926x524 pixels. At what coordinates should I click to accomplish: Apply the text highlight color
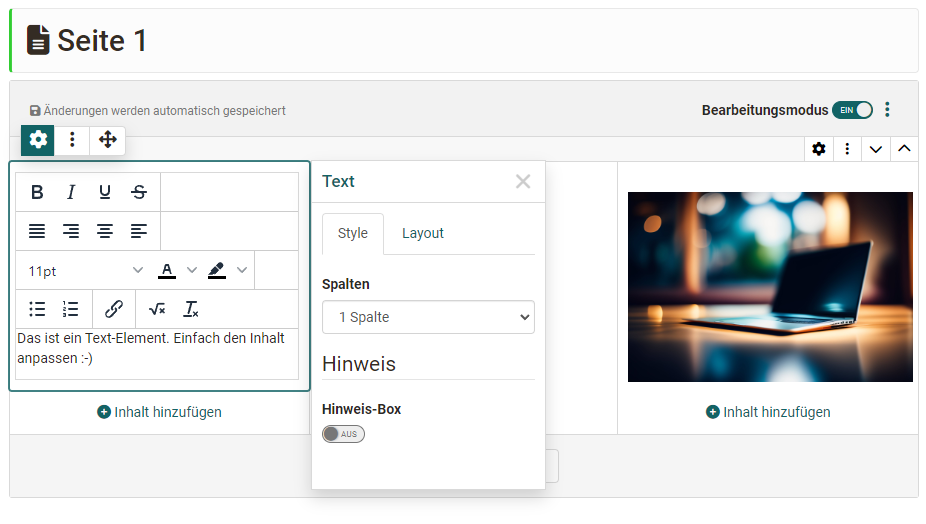(217, 270)
